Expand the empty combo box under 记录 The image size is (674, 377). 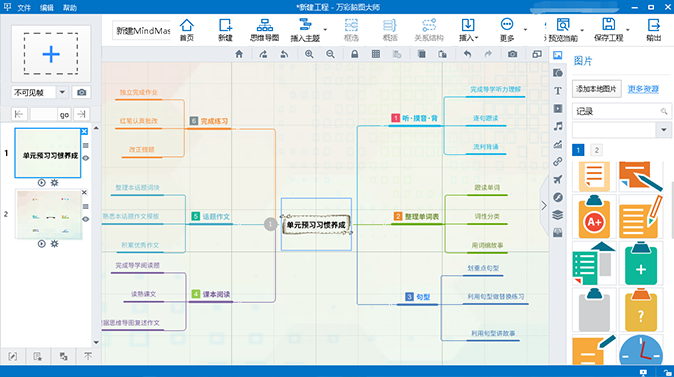coord(664,130)
